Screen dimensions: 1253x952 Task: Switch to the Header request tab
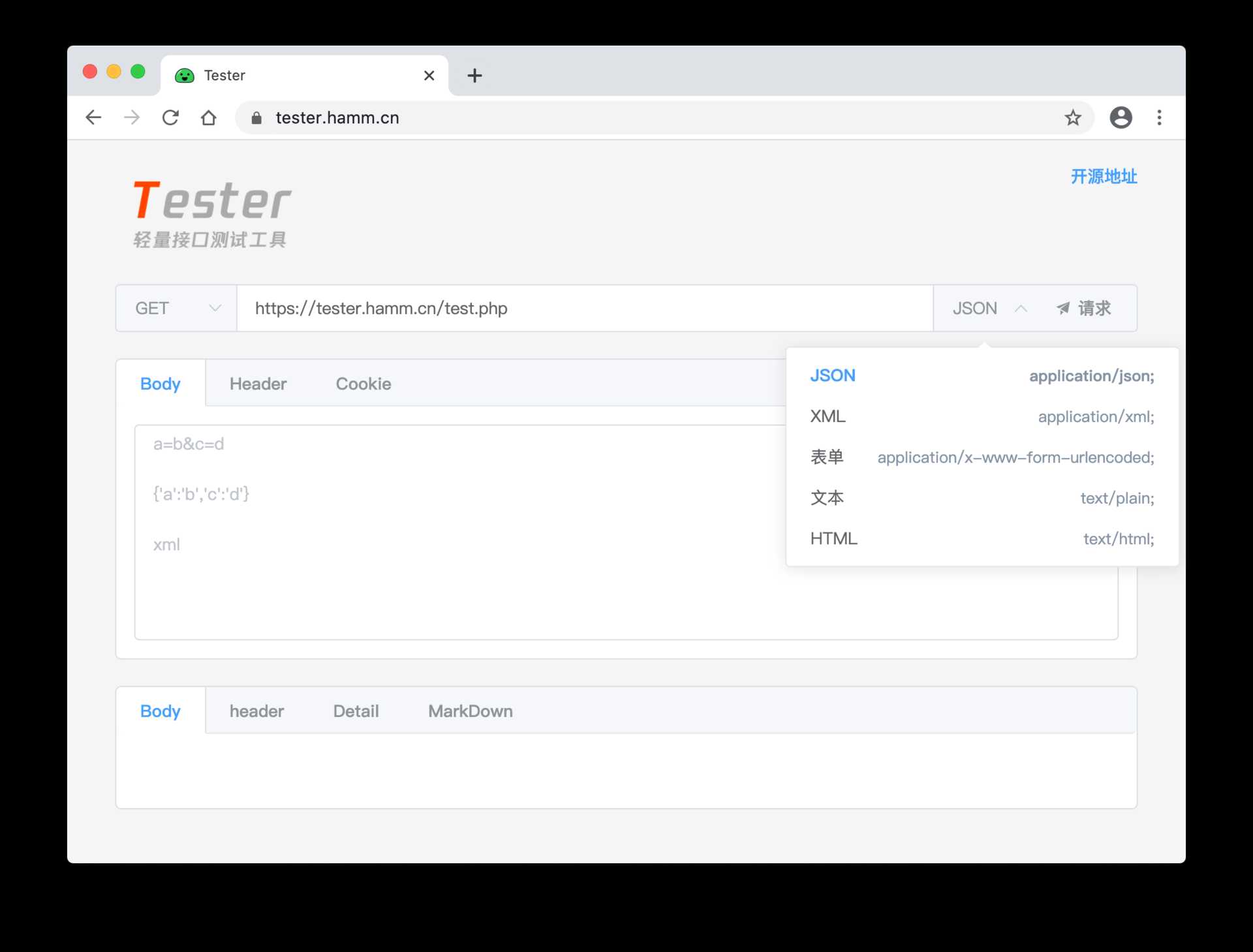[x=257, y=384]
